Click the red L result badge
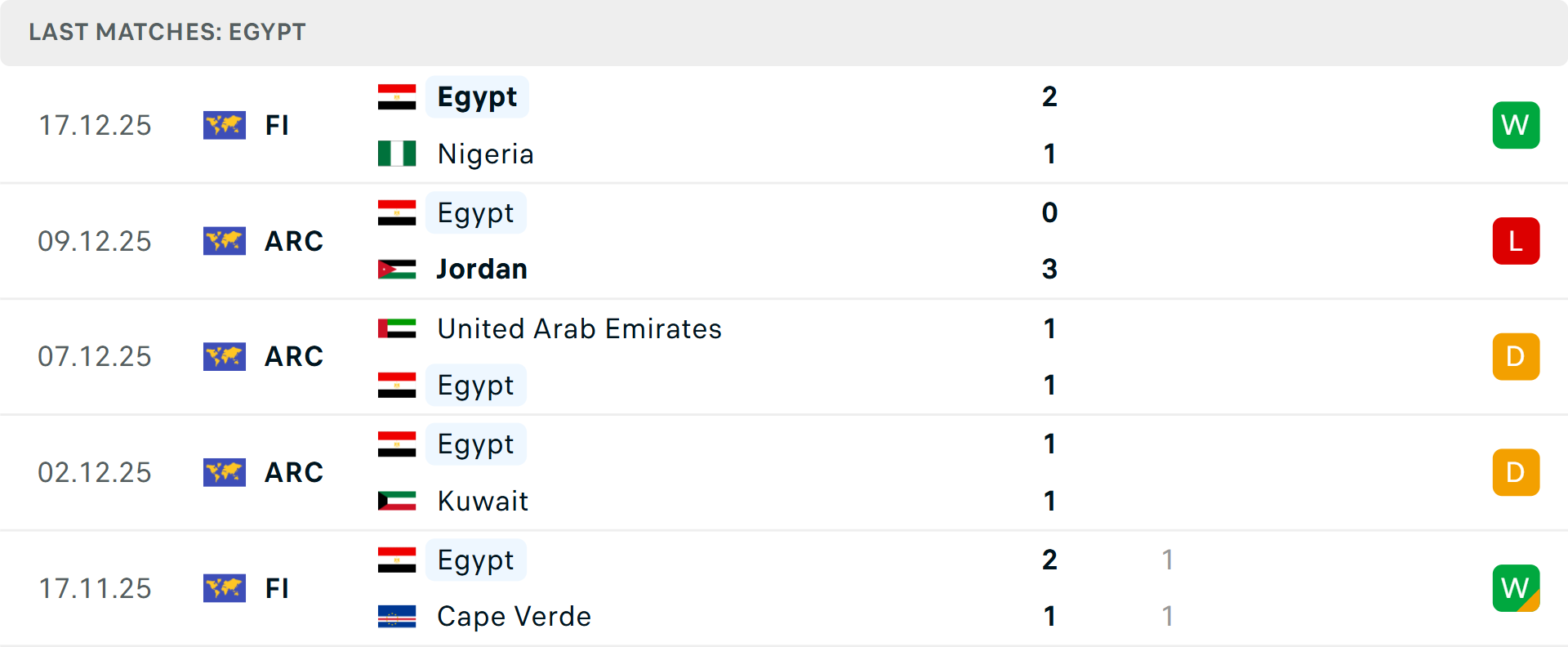The height and width of the screenshot is (647, 1568). click(x=1516, y=241)
